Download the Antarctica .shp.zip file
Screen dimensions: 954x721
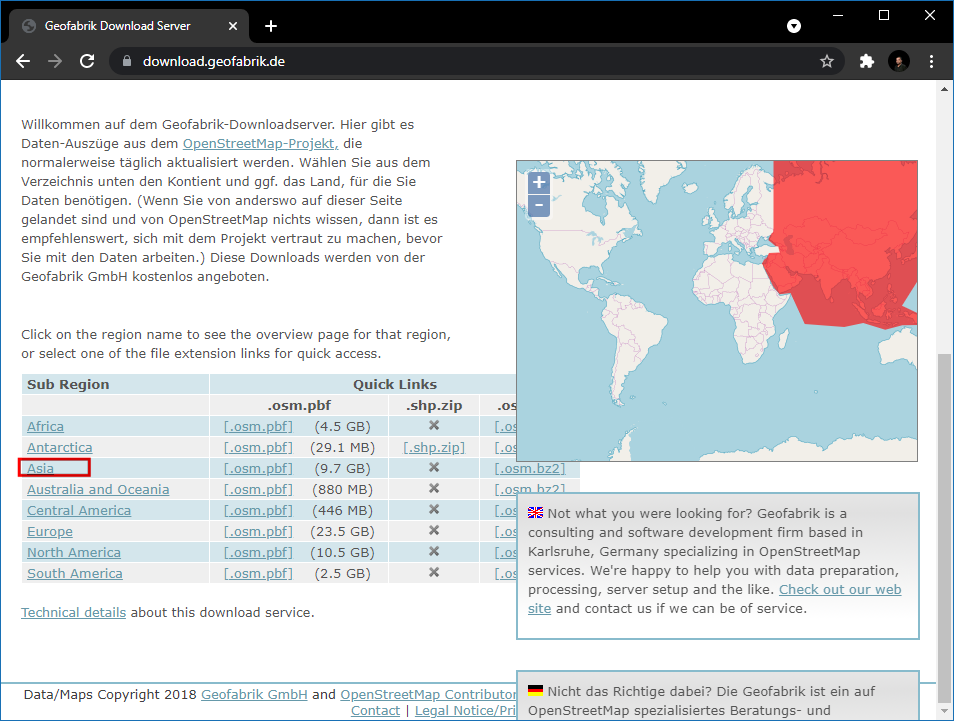click(x=434, y=447)
